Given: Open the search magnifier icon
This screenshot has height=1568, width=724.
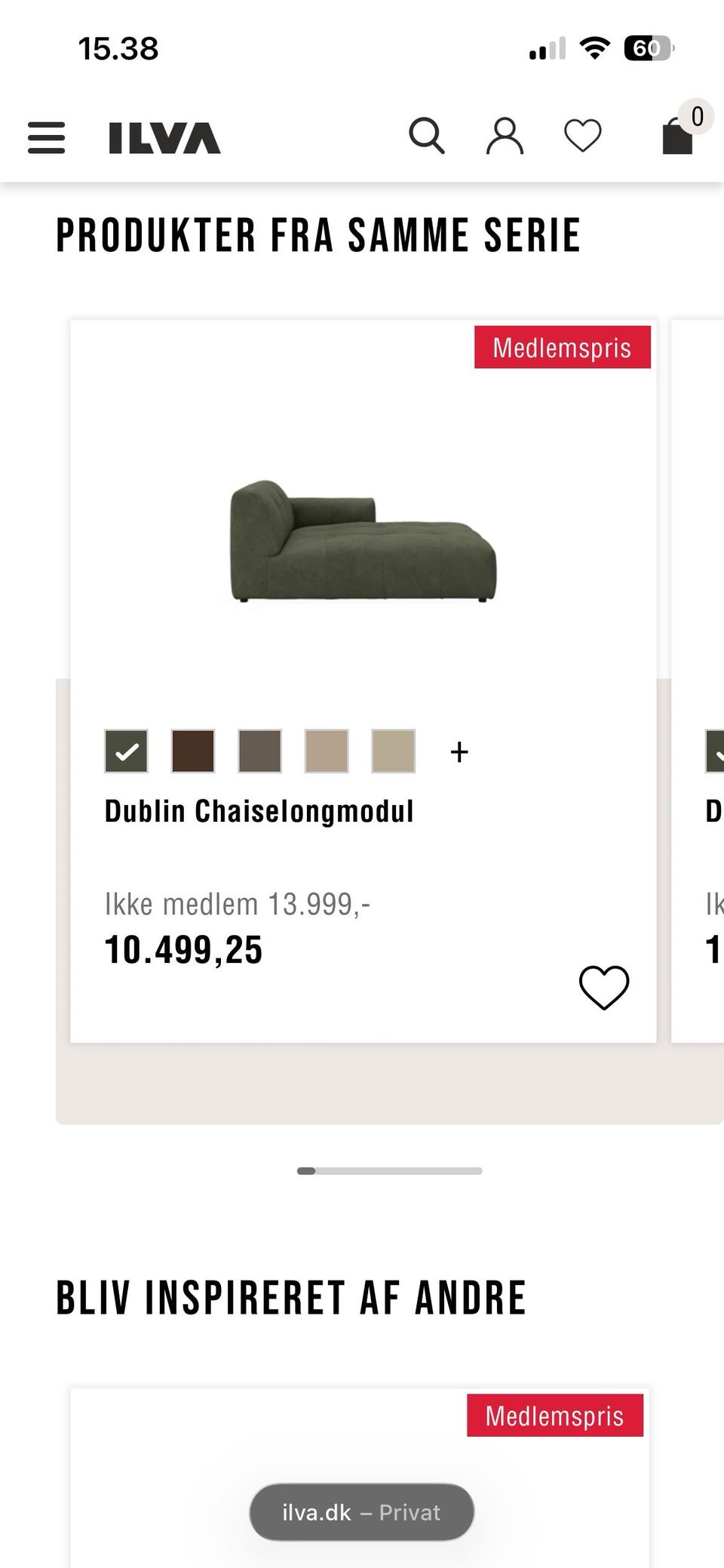Looking at the screenshot, I should tap(427, 137).
